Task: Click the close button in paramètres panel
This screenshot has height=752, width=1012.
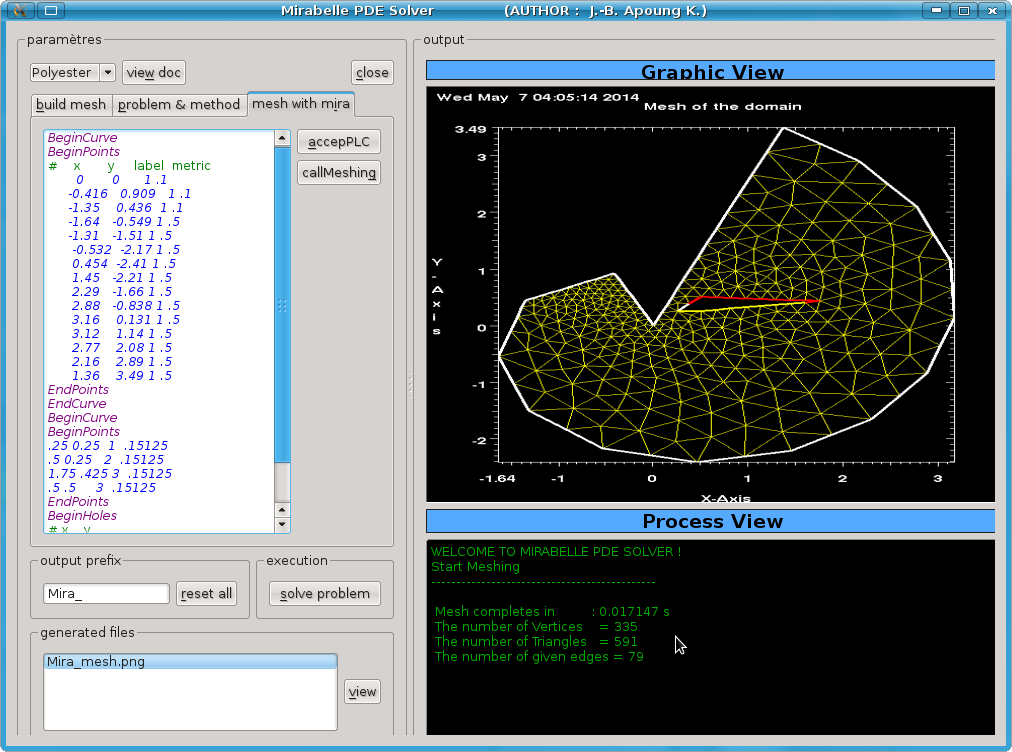Action: pos(372,72)
